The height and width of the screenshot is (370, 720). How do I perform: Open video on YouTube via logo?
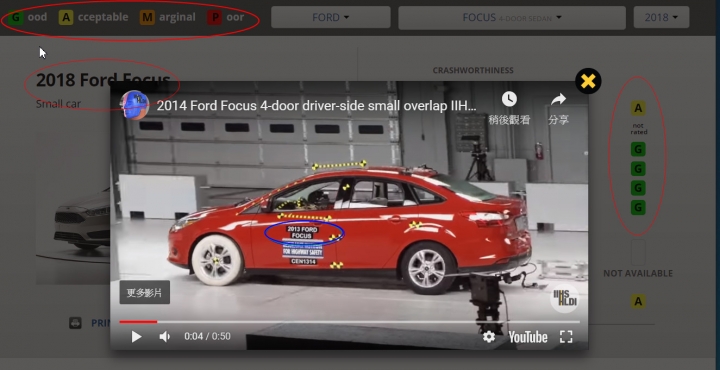click(x=528, y=337)
